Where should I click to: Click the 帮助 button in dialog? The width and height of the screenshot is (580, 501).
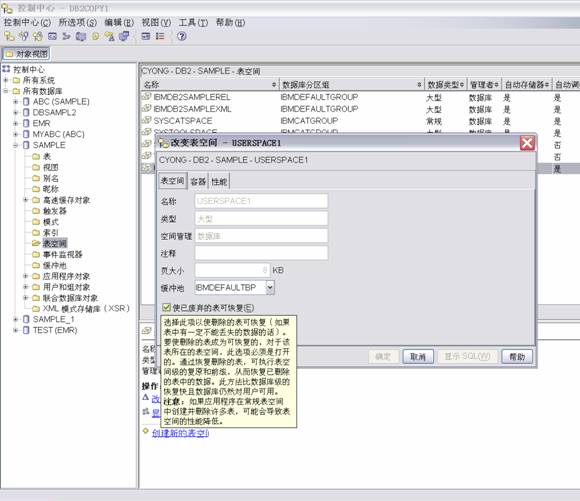coord(517,356)
